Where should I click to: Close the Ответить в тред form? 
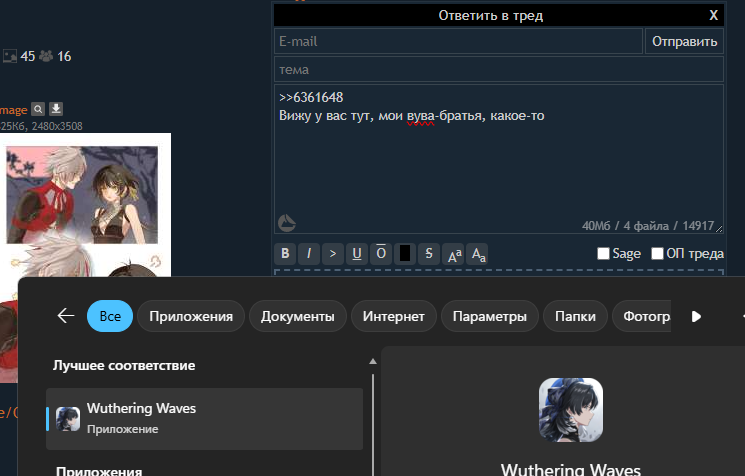pyautogui.click(x=714, y=15)
